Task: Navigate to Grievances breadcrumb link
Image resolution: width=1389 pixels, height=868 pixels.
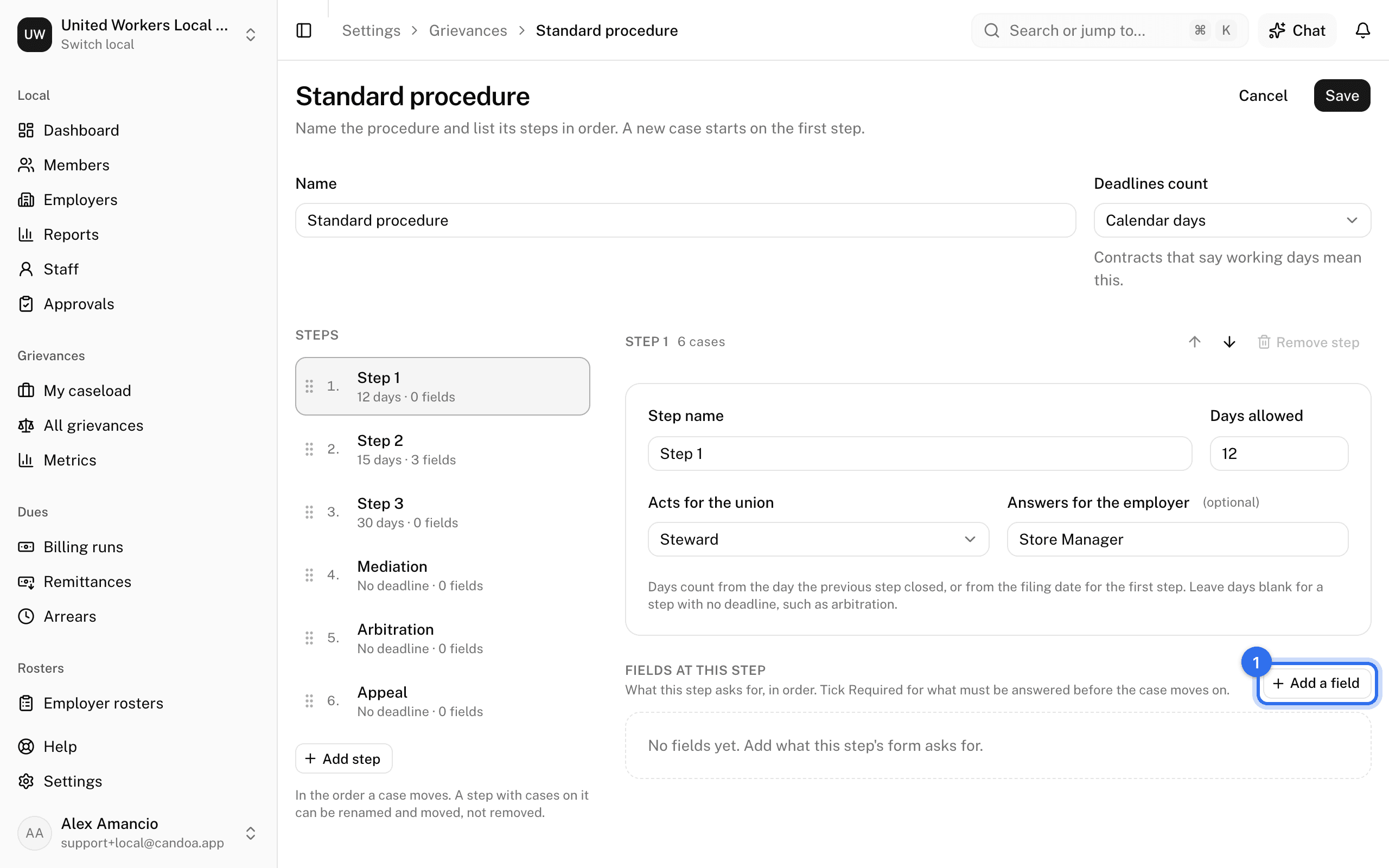Action: pos(468,30)
